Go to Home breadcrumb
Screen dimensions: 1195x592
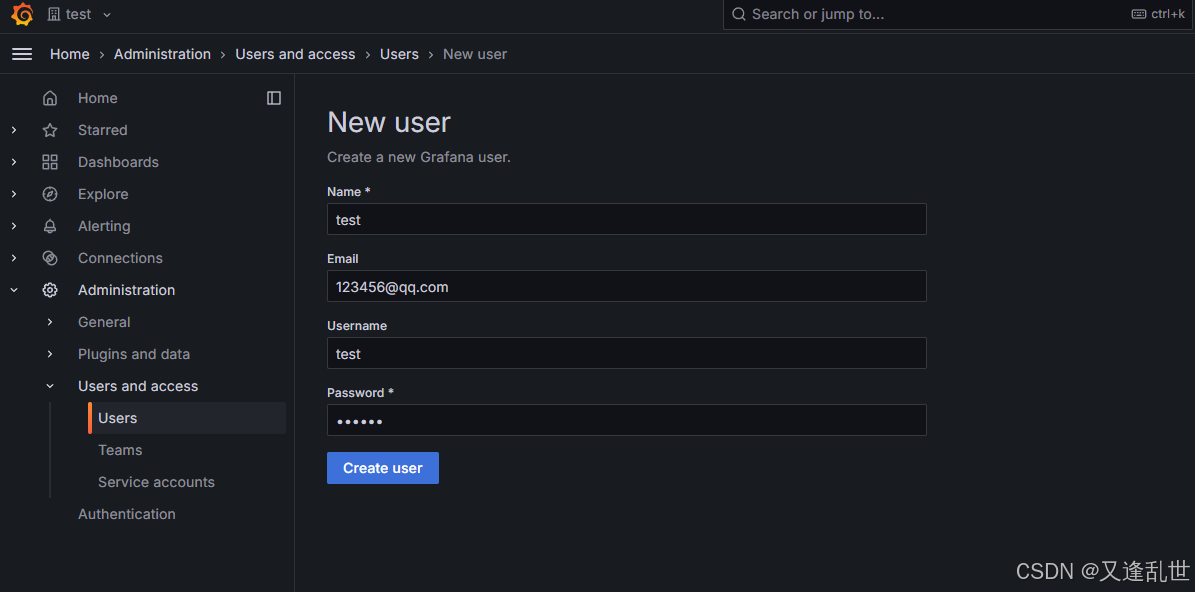[69, 54]
